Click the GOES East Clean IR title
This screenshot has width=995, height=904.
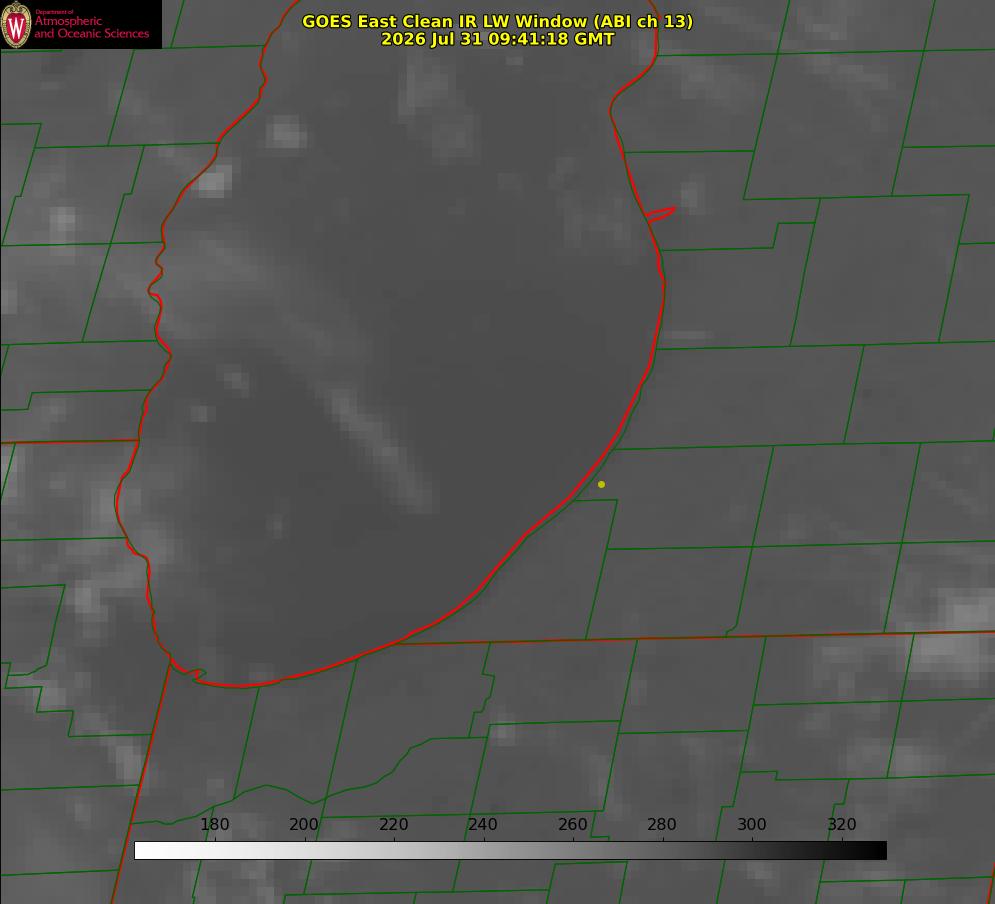pyautogui.click(x=498, y=21)
